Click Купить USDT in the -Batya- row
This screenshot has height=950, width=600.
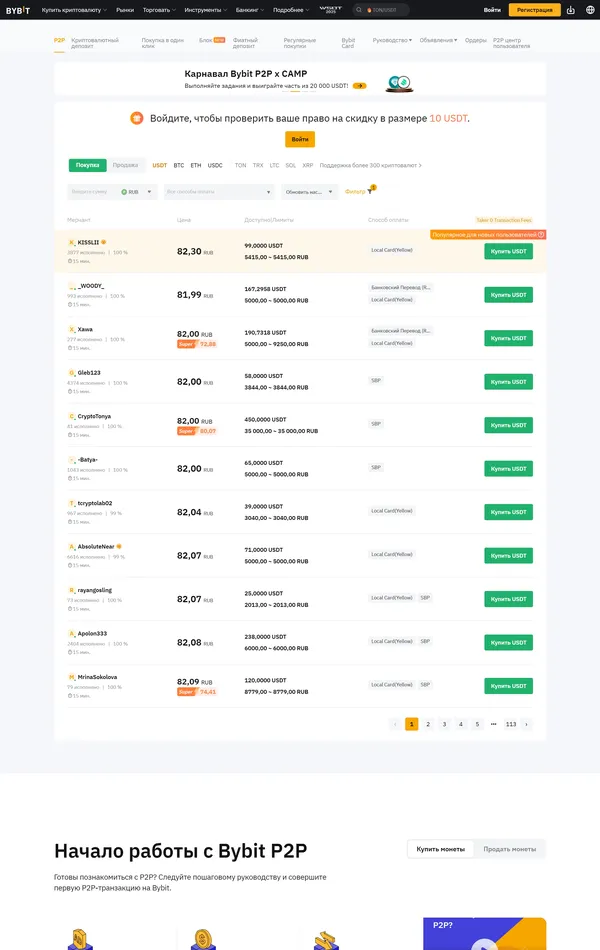pyautogui.click(x=508, y=469)
